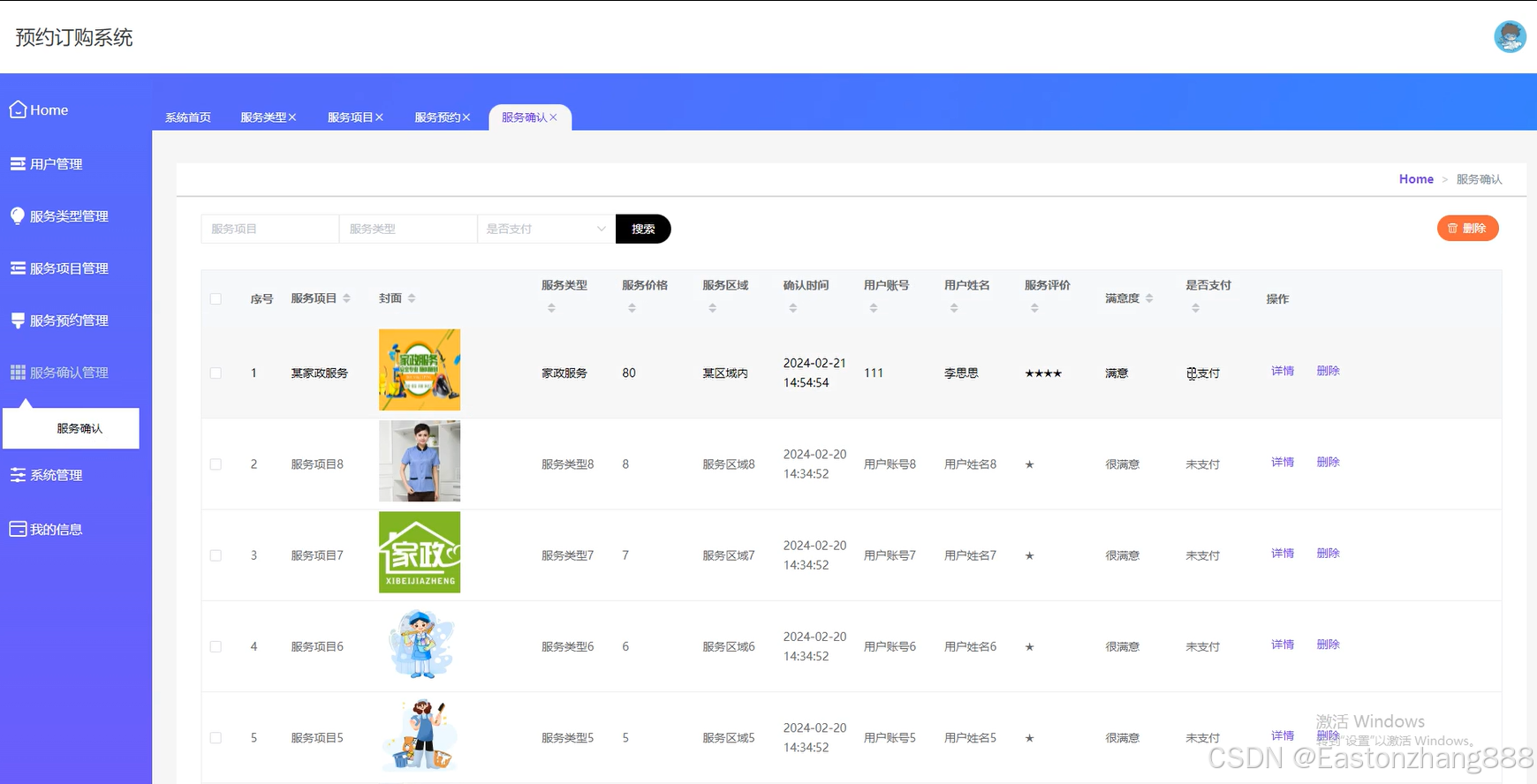The height and width of the screenshot is (784, 1537).
Task: Click the orange 删除 batch delete button
Action: (x=1467, y=229)
